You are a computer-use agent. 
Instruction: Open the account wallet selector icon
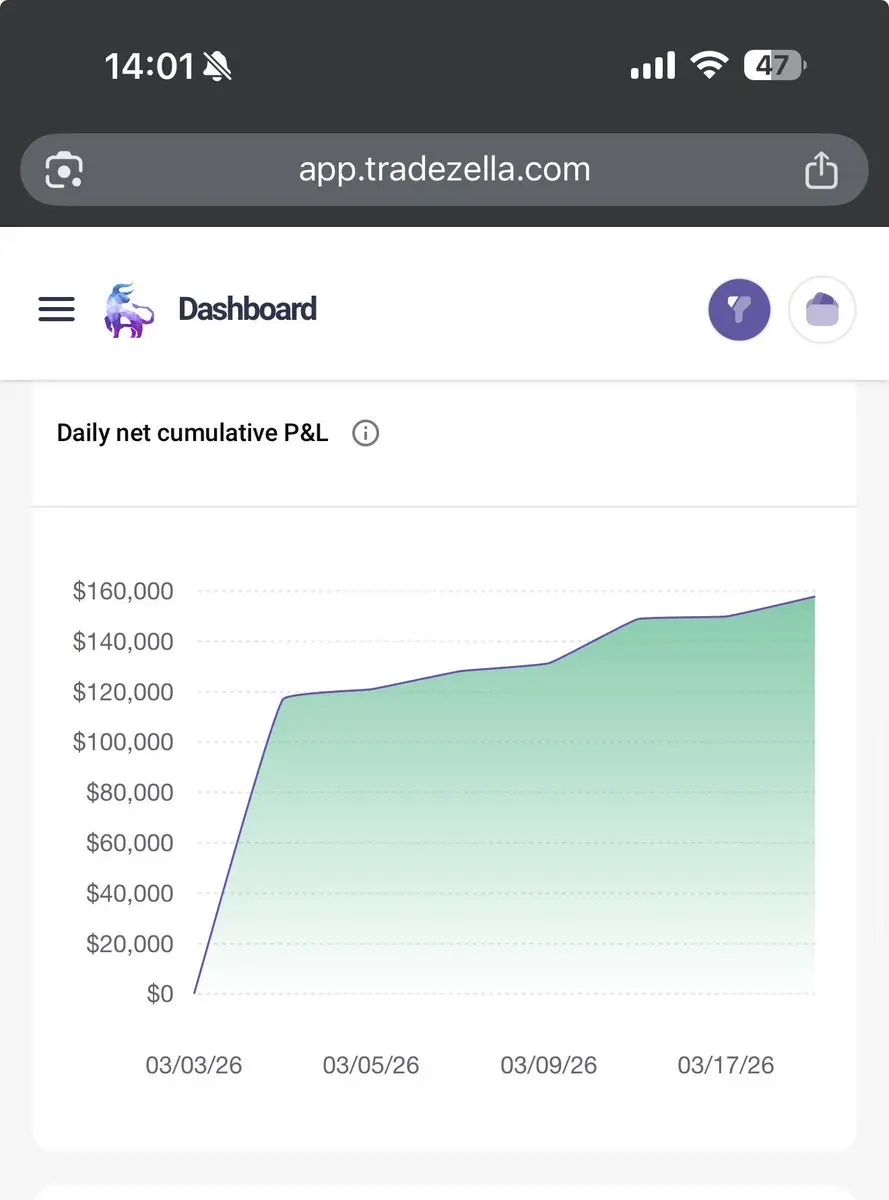coord(822,310)
